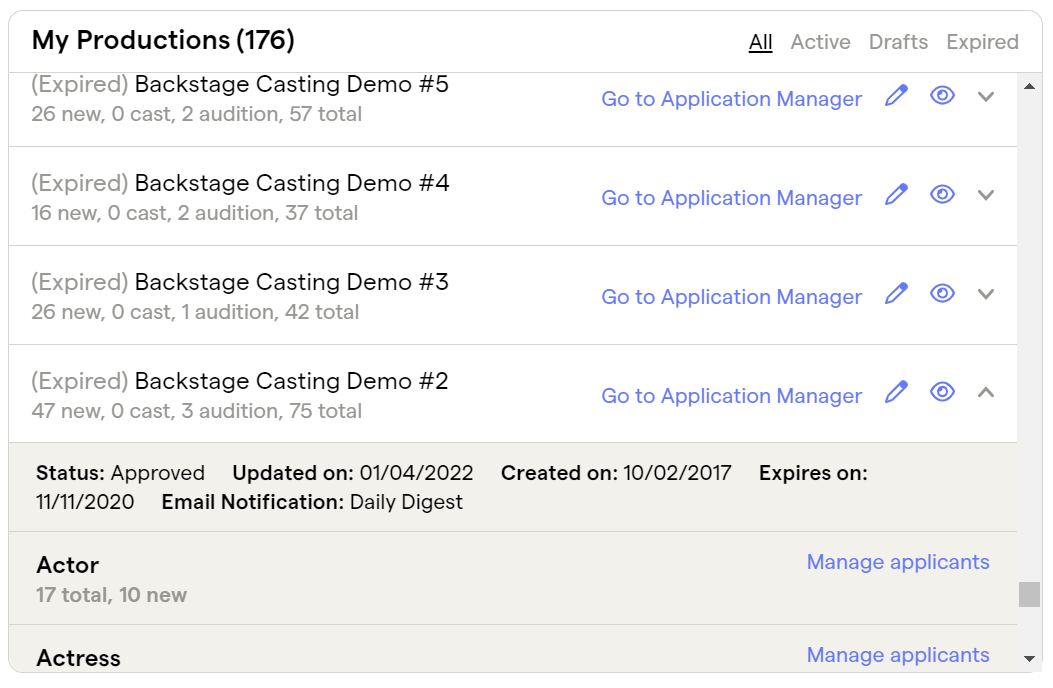Open the Drafts tab
This screenshot has width=1053, height=688.
[x=898, y=42]
